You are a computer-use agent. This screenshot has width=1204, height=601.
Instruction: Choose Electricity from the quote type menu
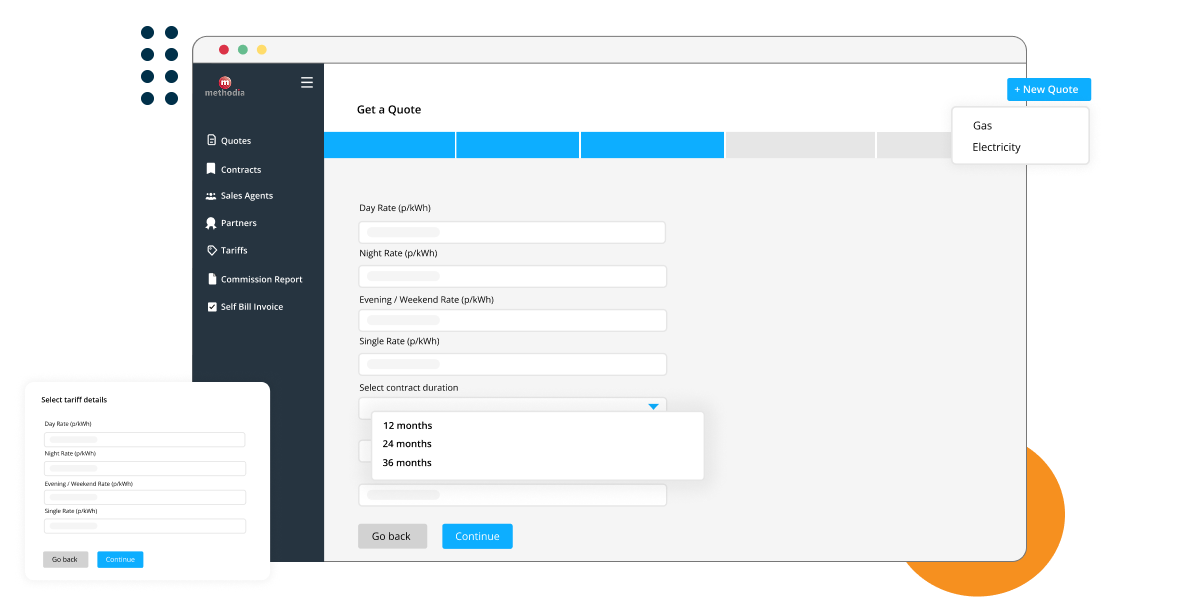pos(996,147)
